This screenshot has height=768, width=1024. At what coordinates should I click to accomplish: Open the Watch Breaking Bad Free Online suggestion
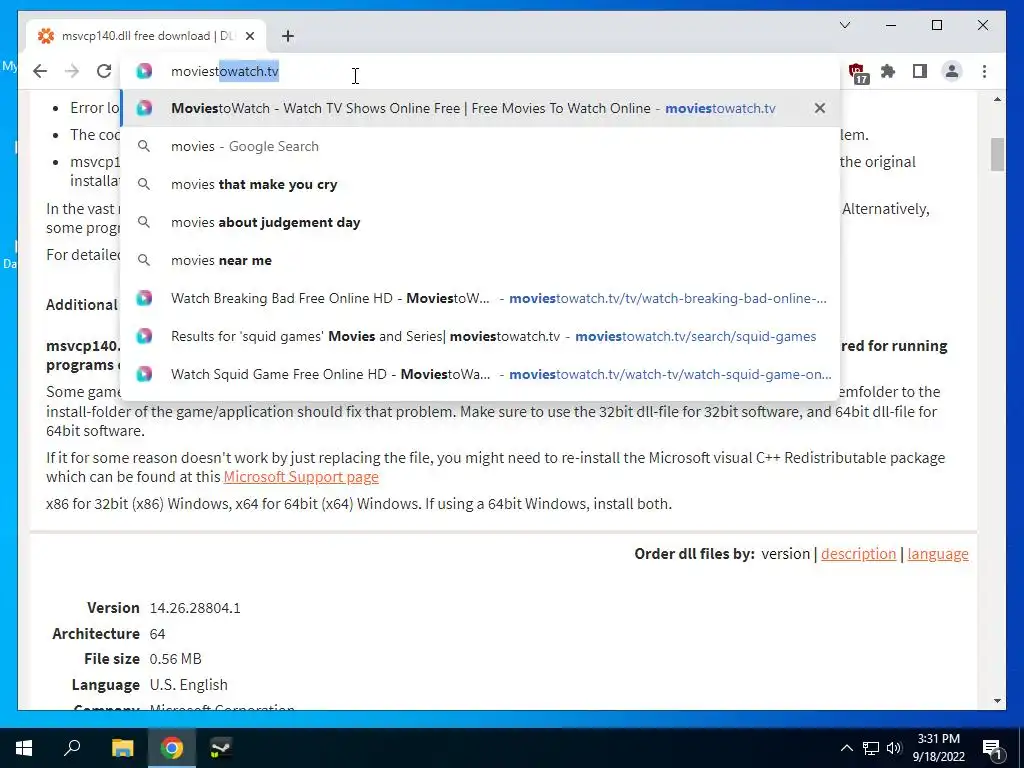480,298
